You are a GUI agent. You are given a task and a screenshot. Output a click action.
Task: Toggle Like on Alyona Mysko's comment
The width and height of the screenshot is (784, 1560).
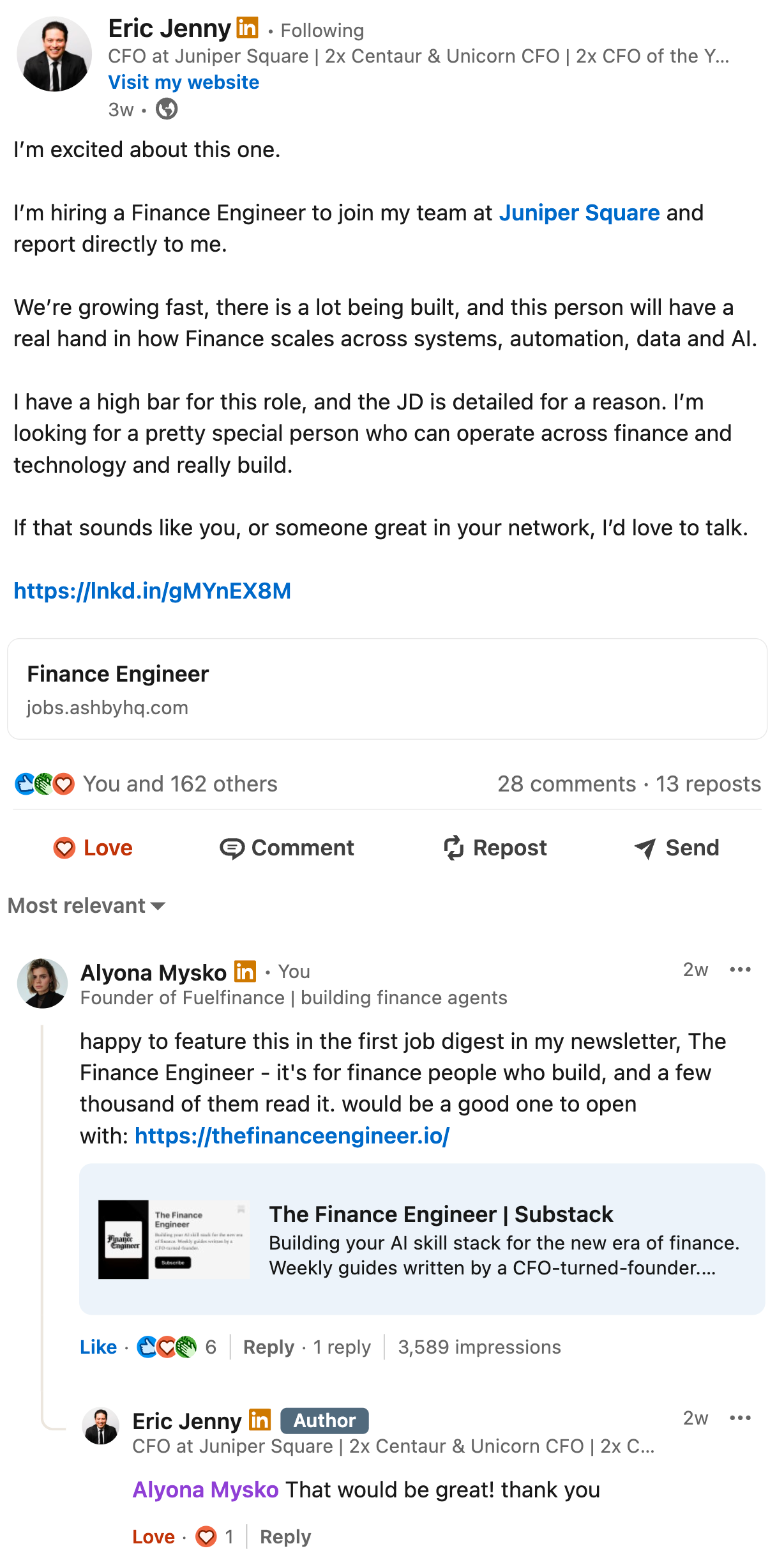pyautogui.click(x=98, y=1347)
